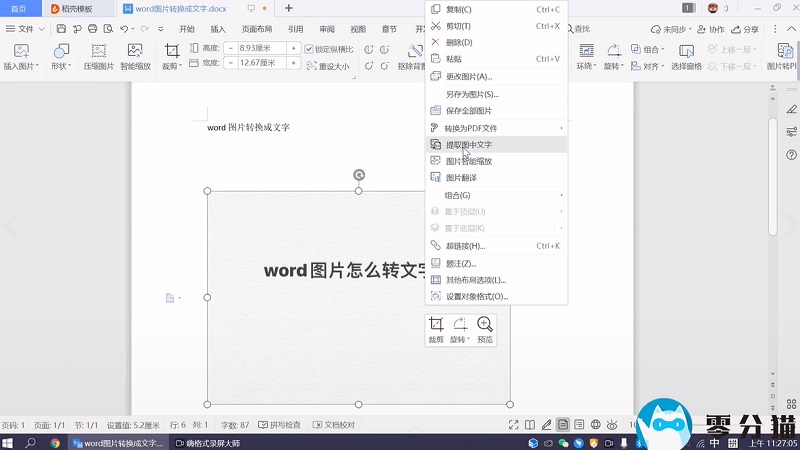
Task: Click the Undo arrow icon
Action: (x=124, y=29)
